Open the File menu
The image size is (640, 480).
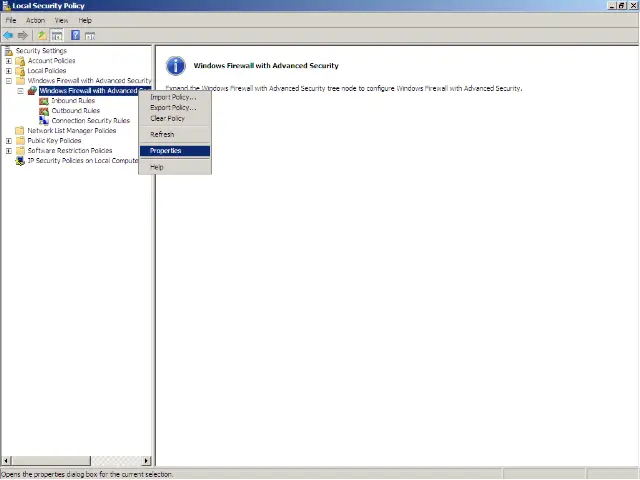pos(11,20)
